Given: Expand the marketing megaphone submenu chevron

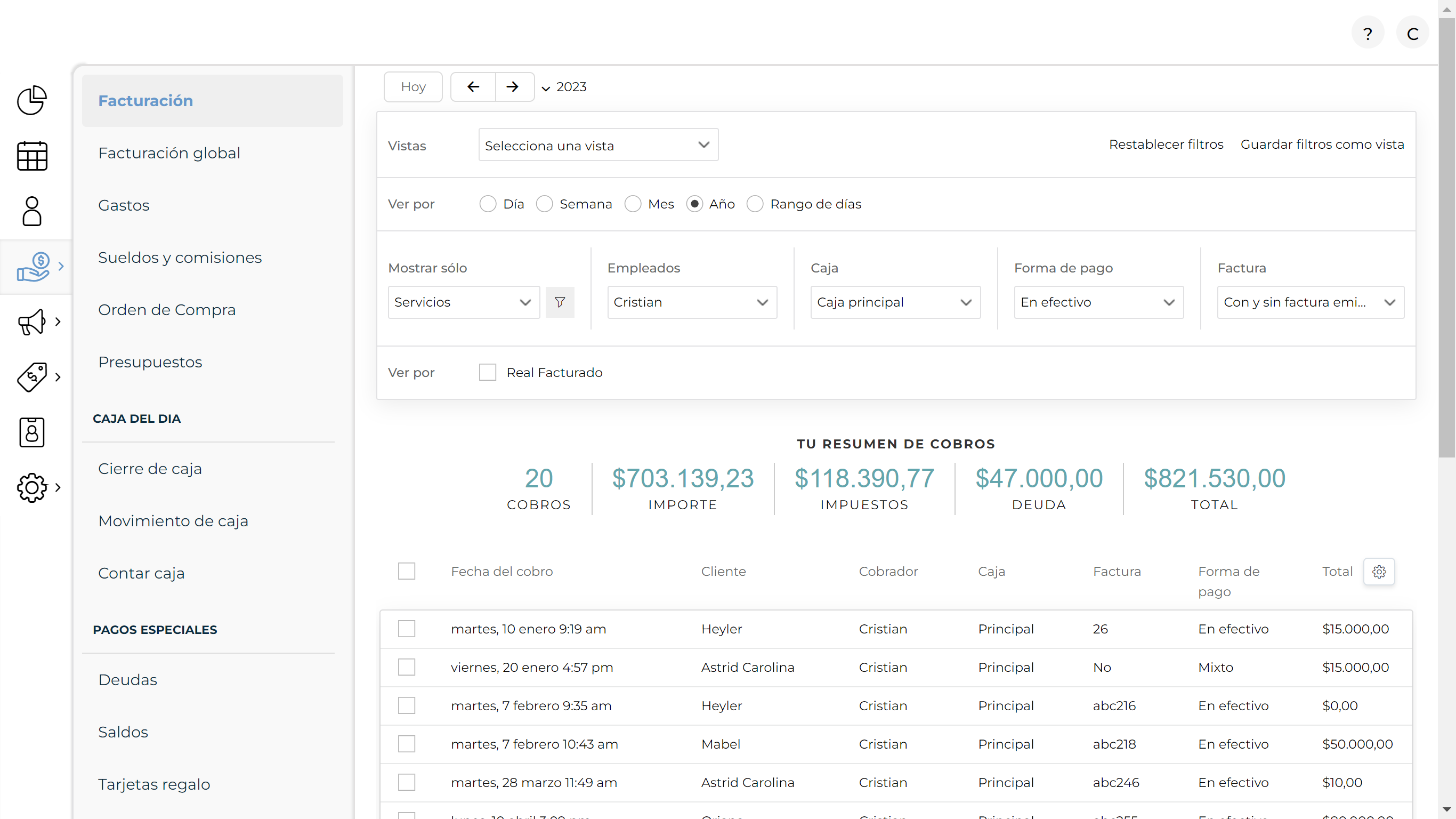Looking at the screenshot, I should click(58, 322).
